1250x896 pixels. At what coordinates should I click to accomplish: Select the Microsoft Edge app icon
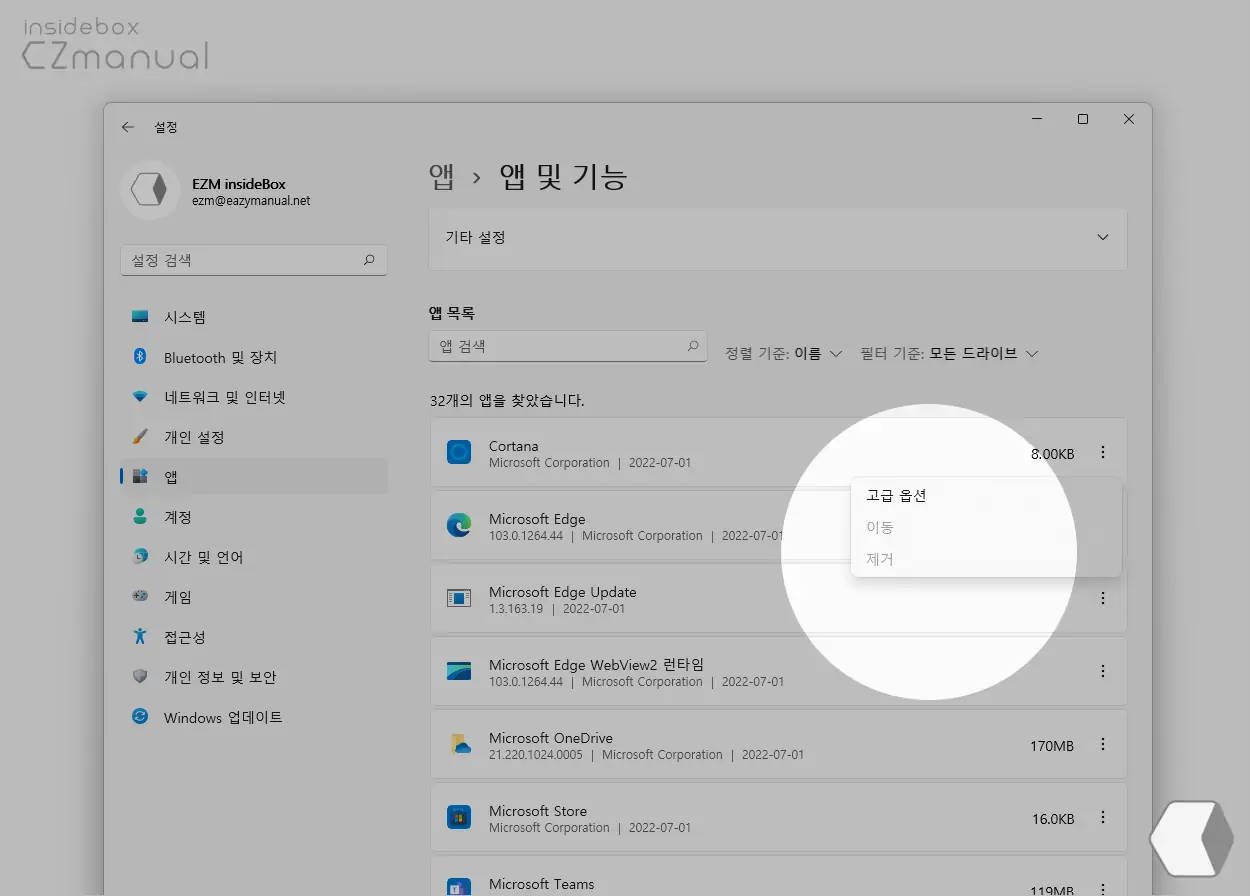pyautogui.click(x=458, y=526)
